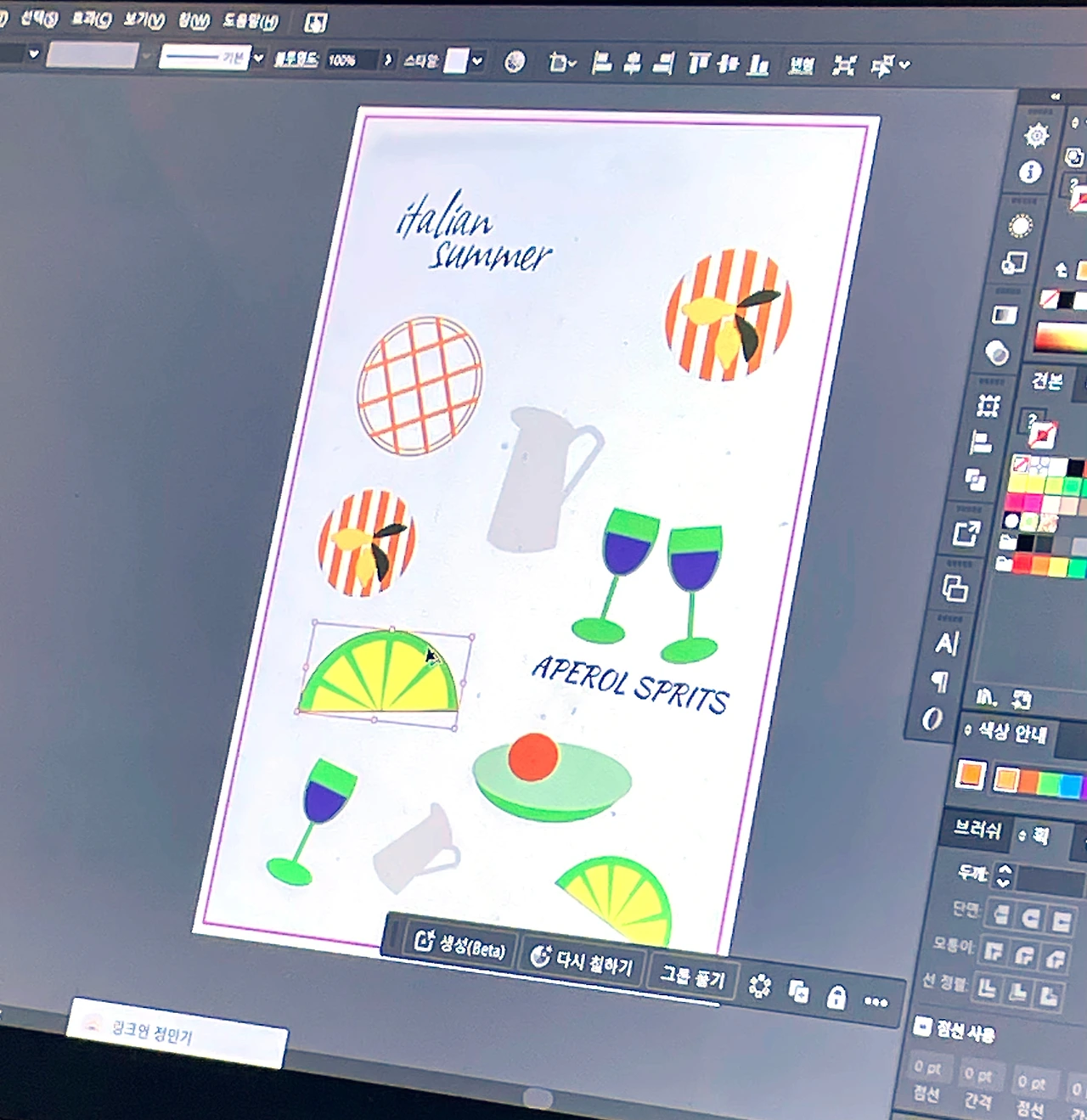1087x1120 pixels.
Task: Open the document setup shape dropdown icon
Action: point(561,62)
